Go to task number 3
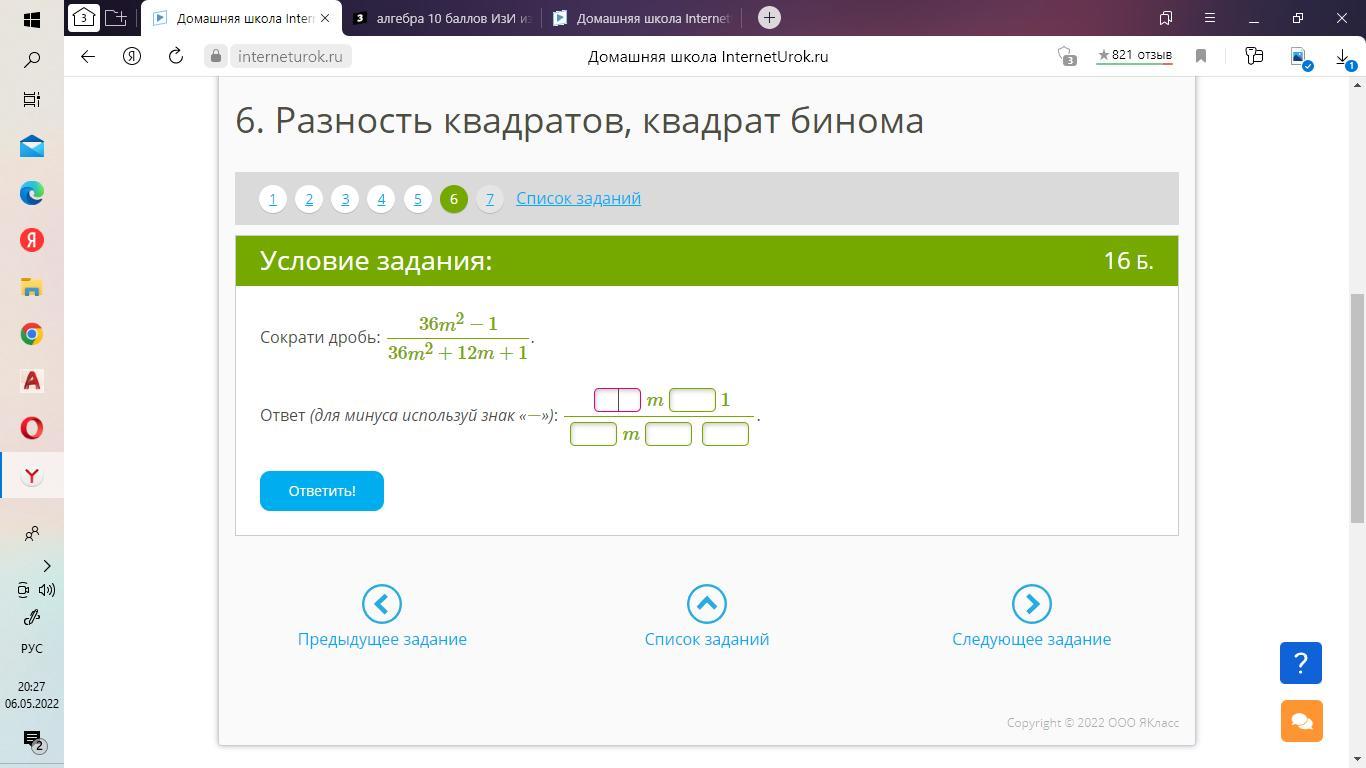Image resolution: width=1366 pixels, height=768 pixels. click(x=345, y=198)
